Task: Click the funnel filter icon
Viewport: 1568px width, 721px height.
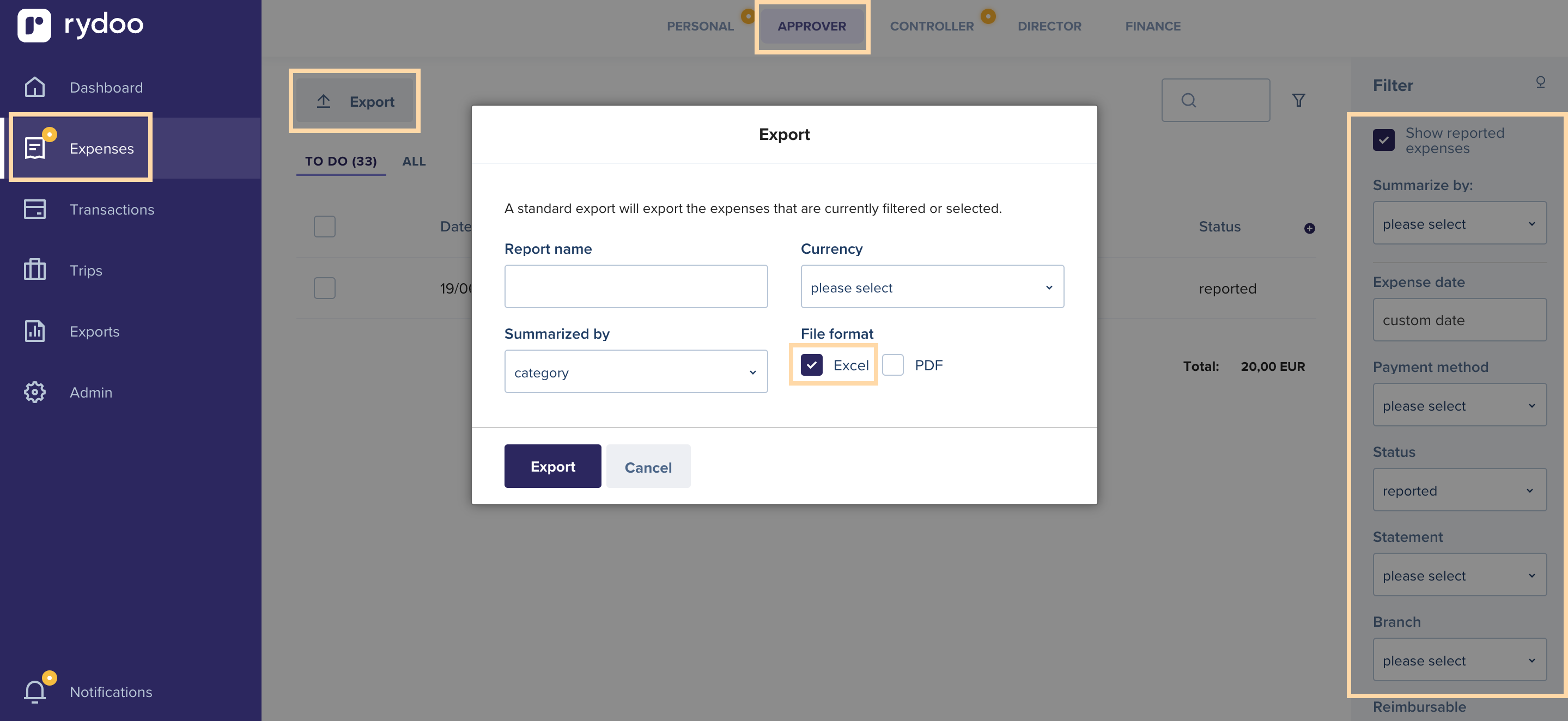Action: coord(1298,100)
